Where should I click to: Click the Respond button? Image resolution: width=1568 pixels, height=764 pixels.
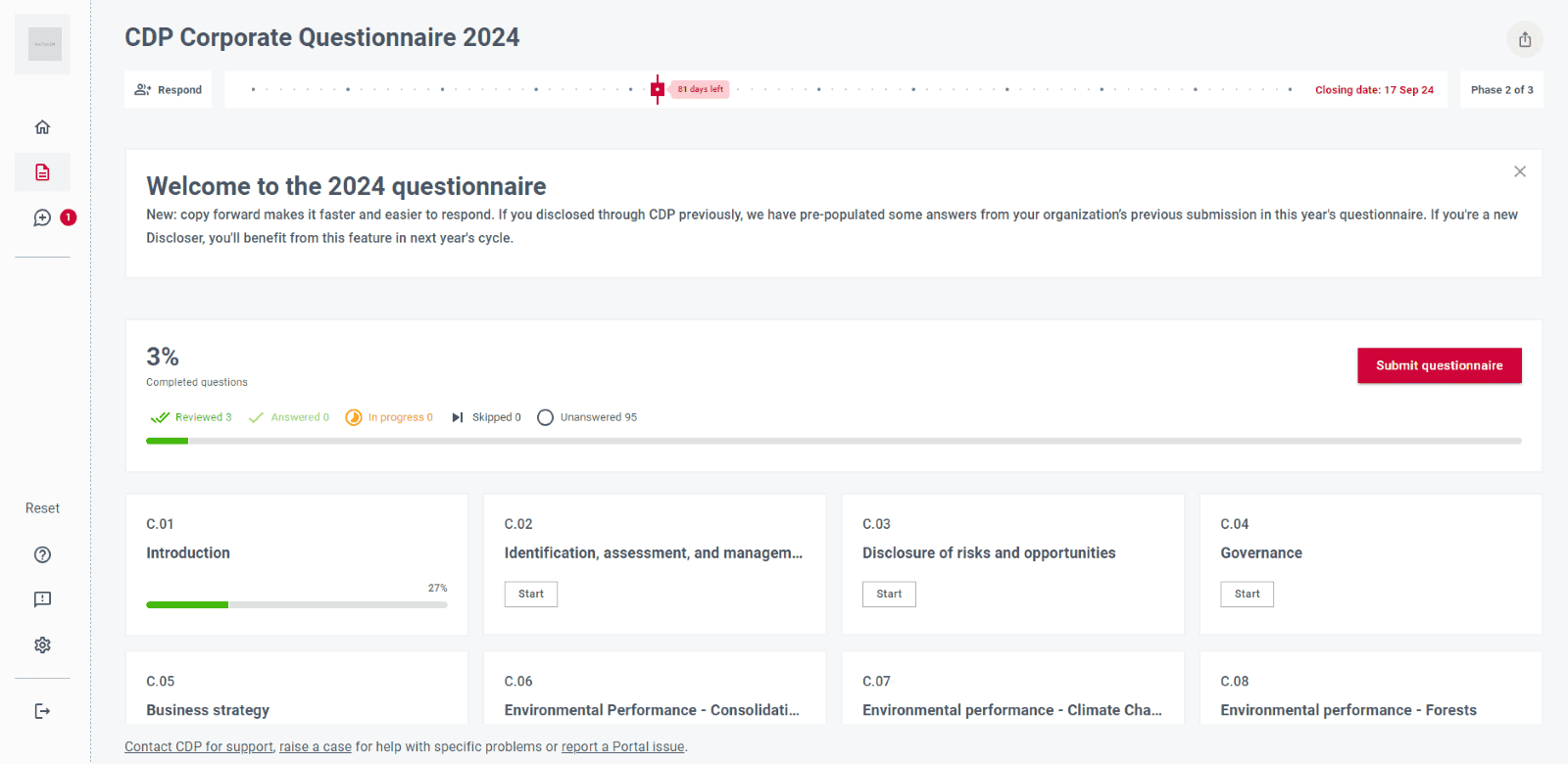[169, 89]
